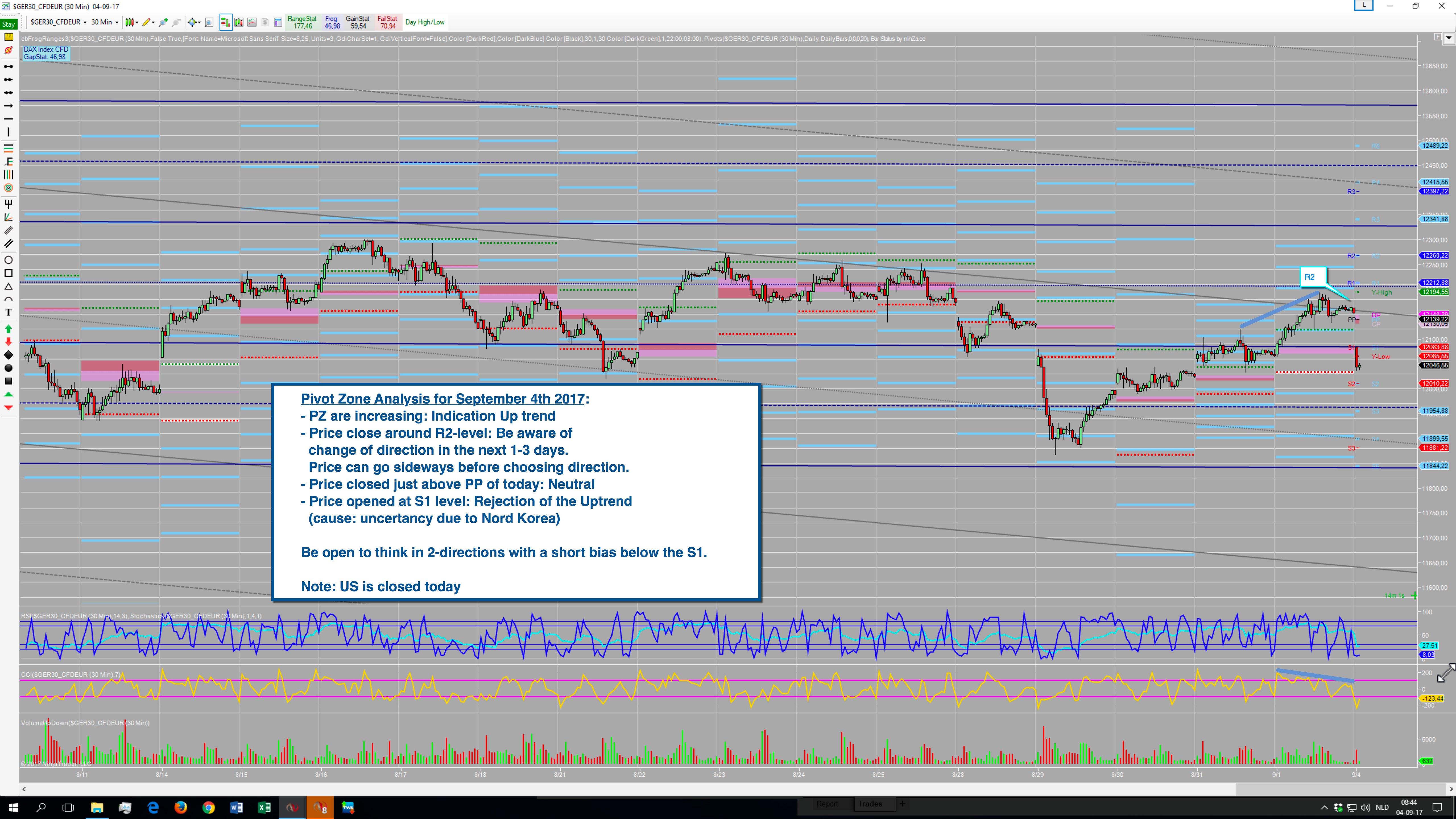Click the Day High/Low button

point(425,22)
